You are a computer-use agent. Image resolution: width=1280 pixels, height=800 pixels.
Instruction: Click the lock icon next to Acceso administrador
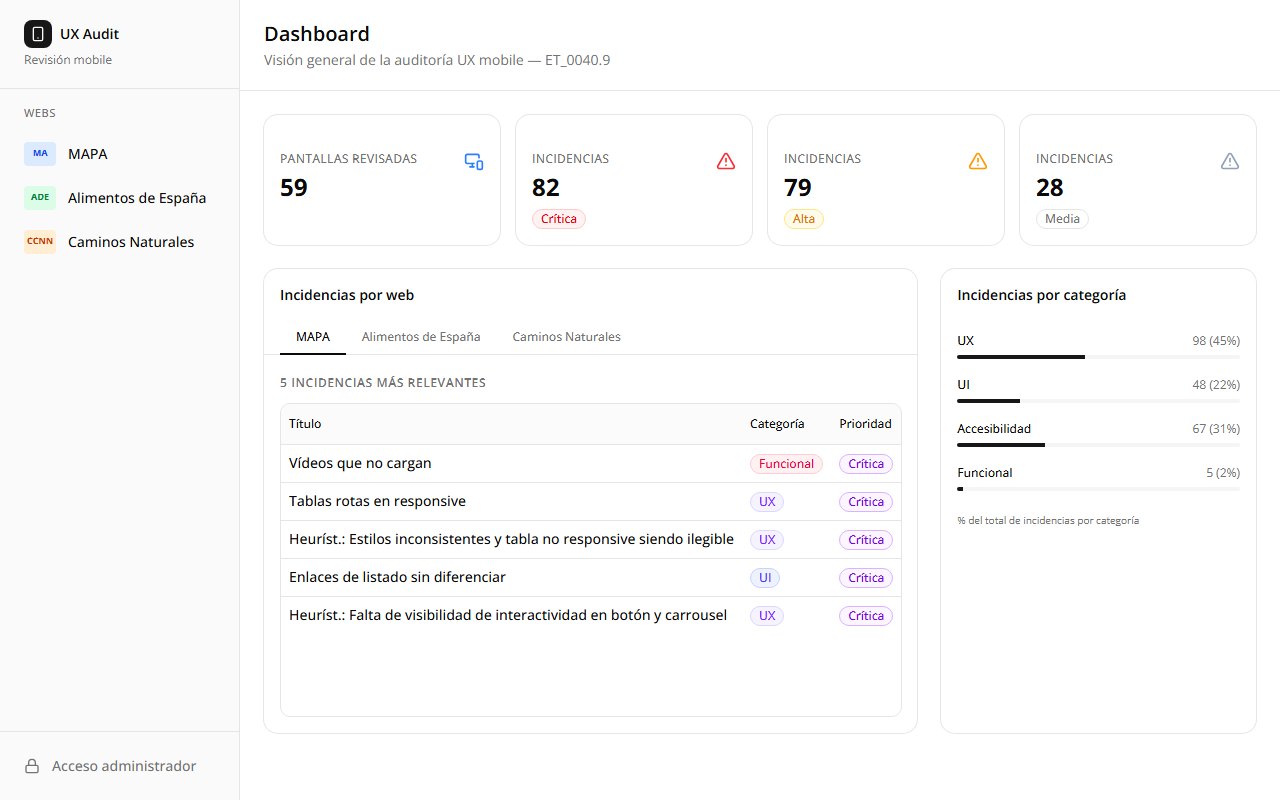tap(32, 766)
